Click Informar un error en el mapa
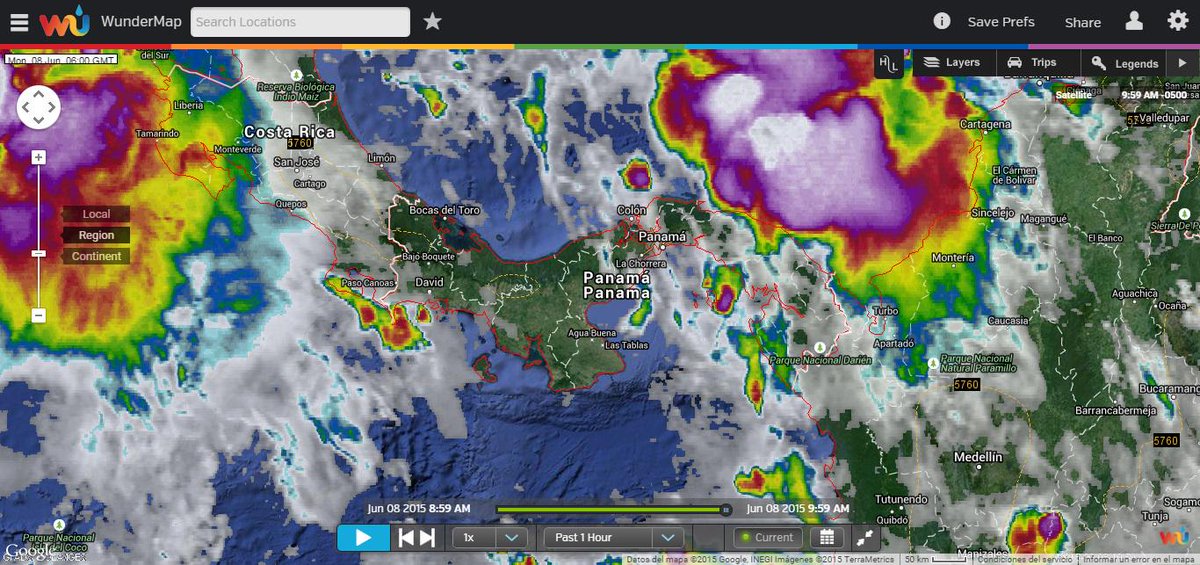 (1139, 559)
